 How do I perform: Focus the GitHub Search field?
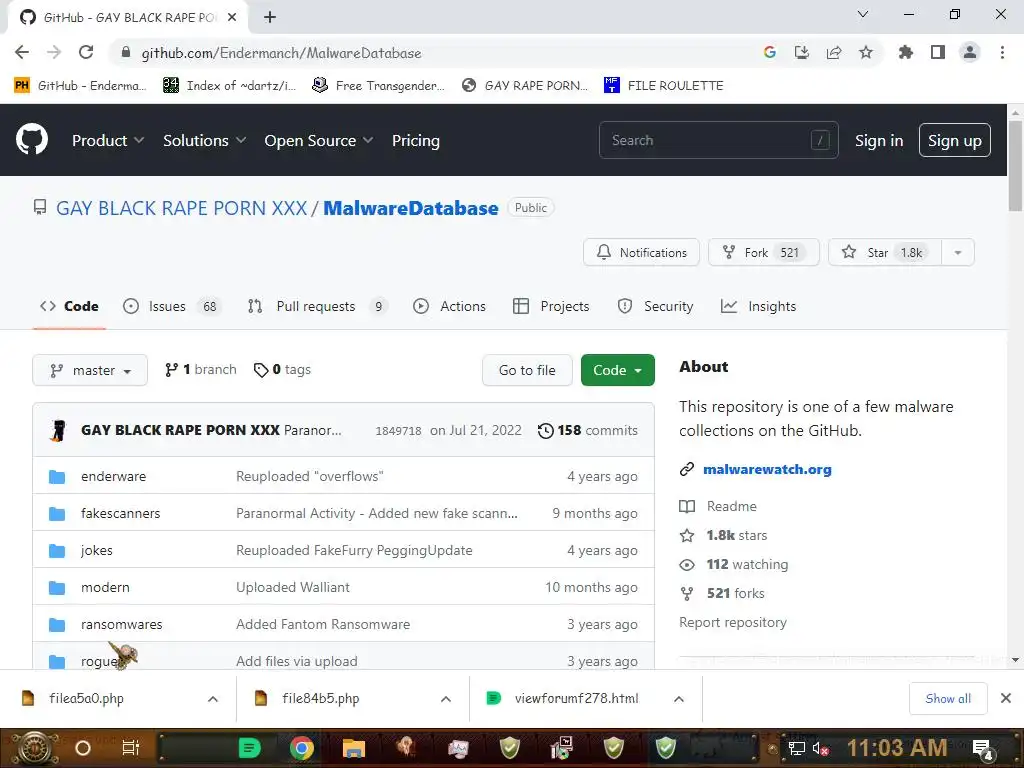[x=718, y=140]
